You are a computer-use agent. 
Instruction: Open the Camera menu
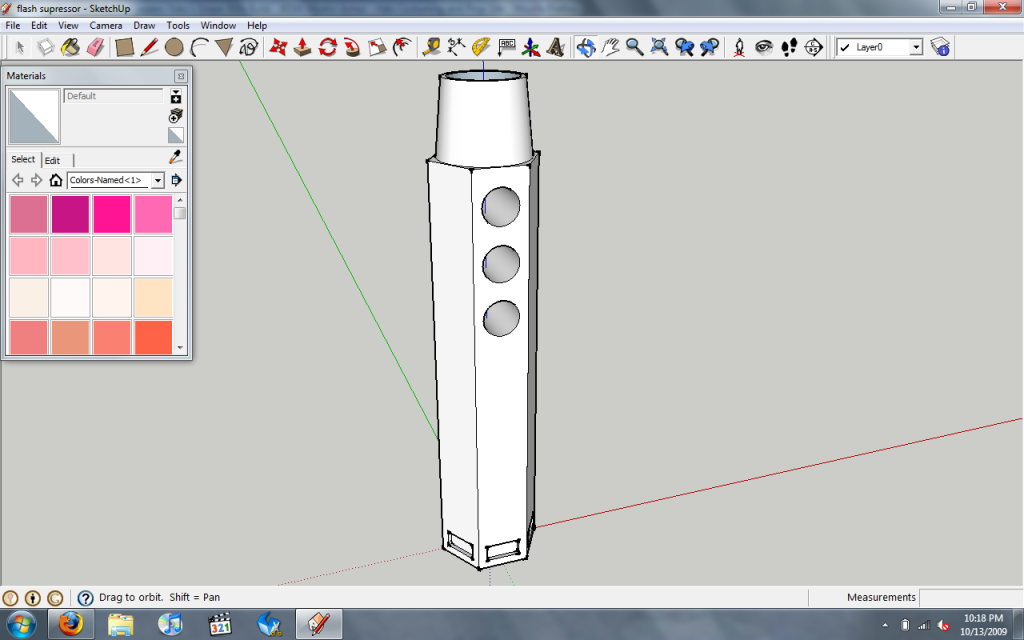coord(106,25)
